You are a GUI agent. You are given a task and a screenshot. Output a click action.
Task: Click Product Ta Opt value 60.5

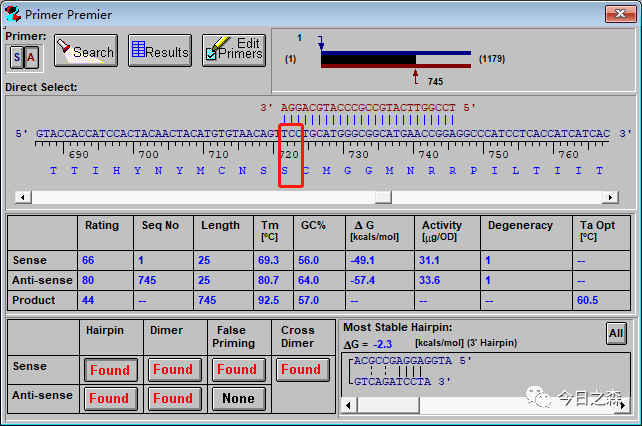(x=588, y=300)
